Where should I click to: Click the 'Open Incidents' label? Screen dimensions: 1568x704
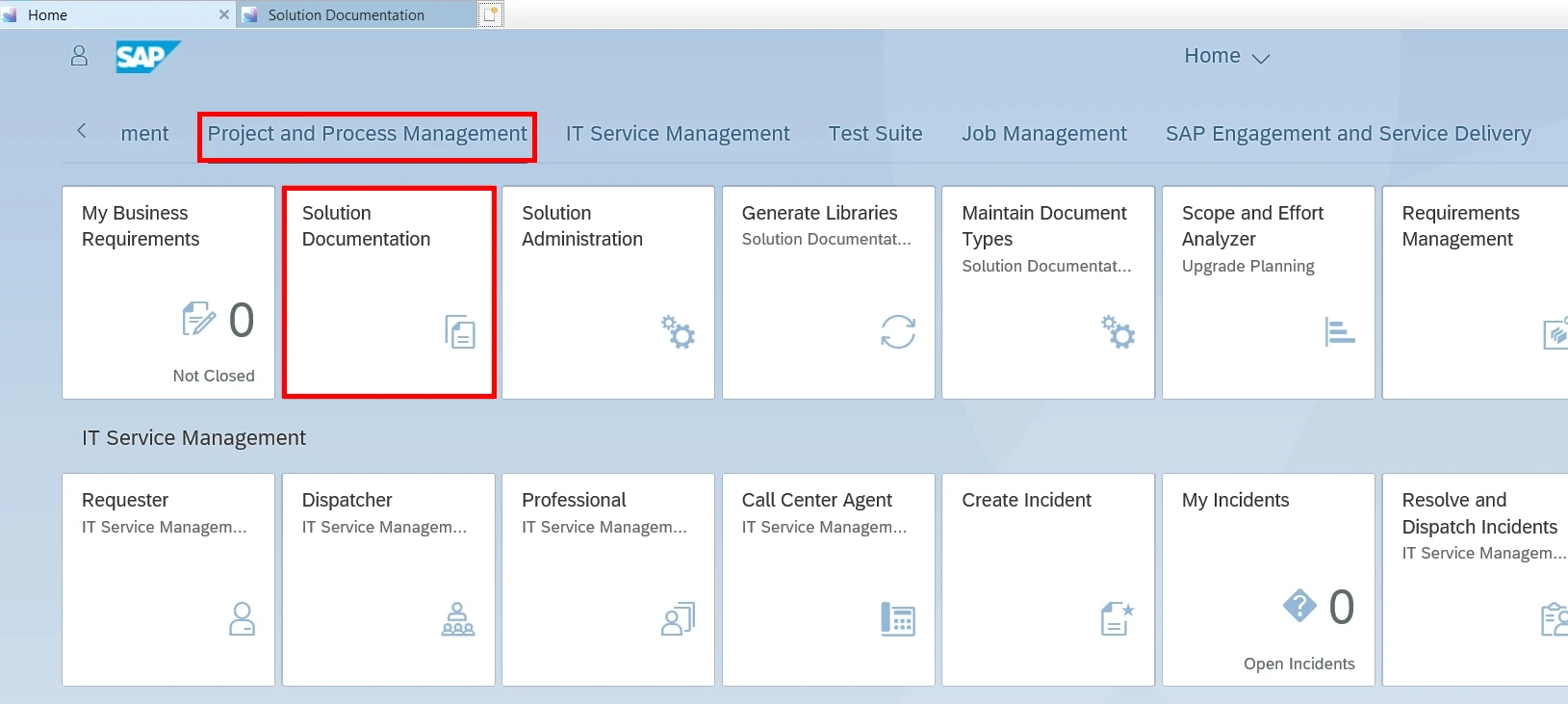click(1299, 664)
